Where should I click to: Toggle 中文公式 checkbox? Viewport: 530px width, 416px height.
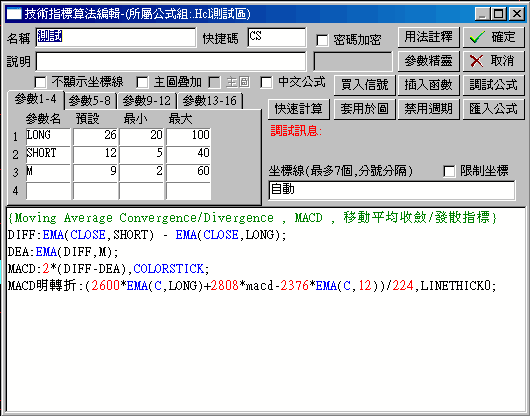point(266,82)
